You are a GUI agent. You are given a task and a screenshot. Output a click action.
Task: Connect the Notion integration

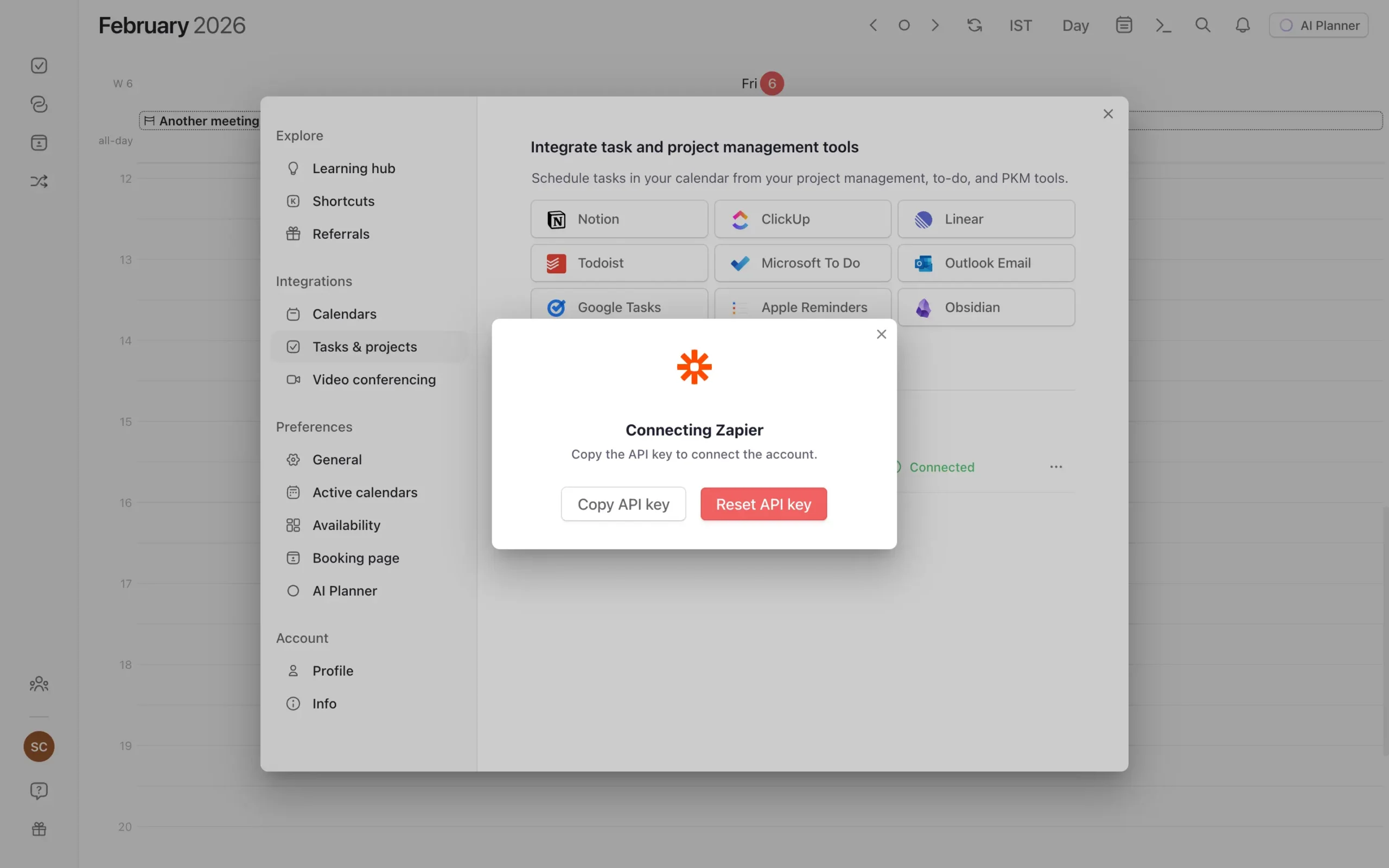619,219
